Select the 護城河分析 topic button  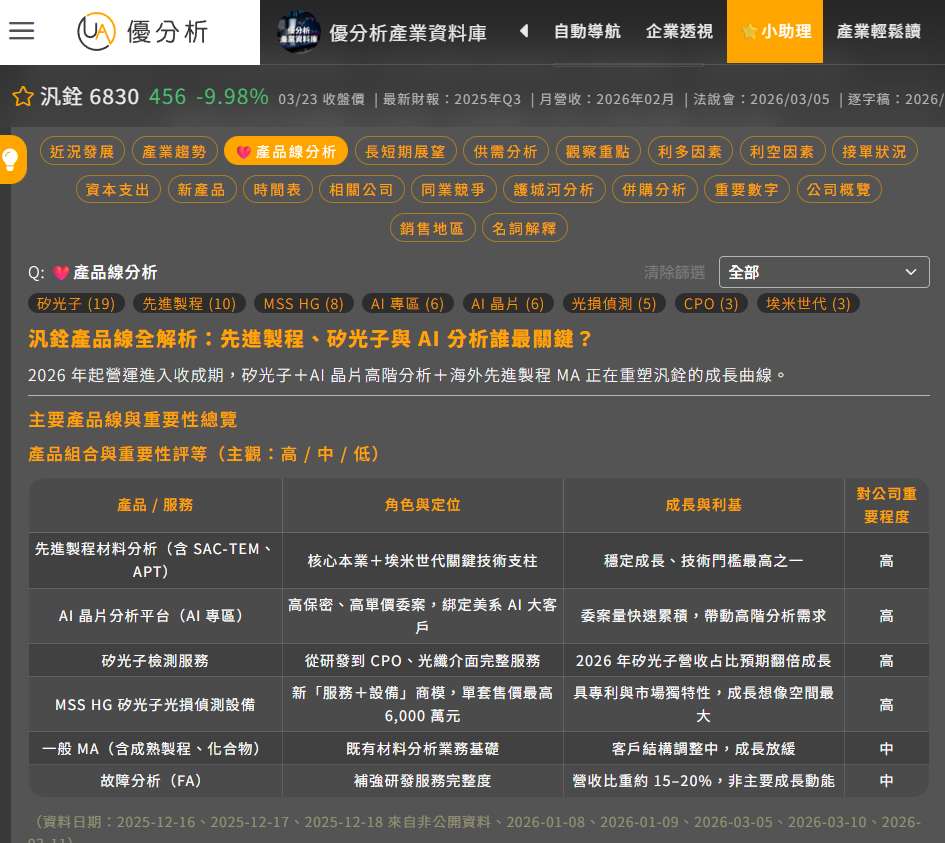554,189
